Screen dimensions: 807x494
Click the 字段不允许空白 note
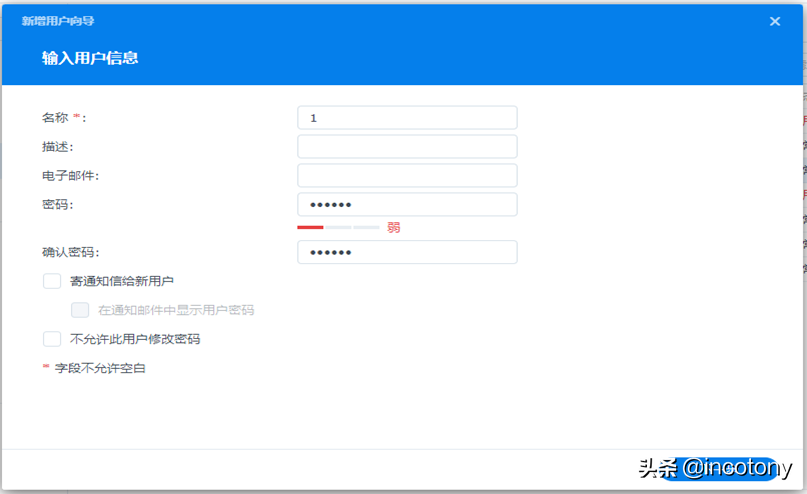click(100, 368)
